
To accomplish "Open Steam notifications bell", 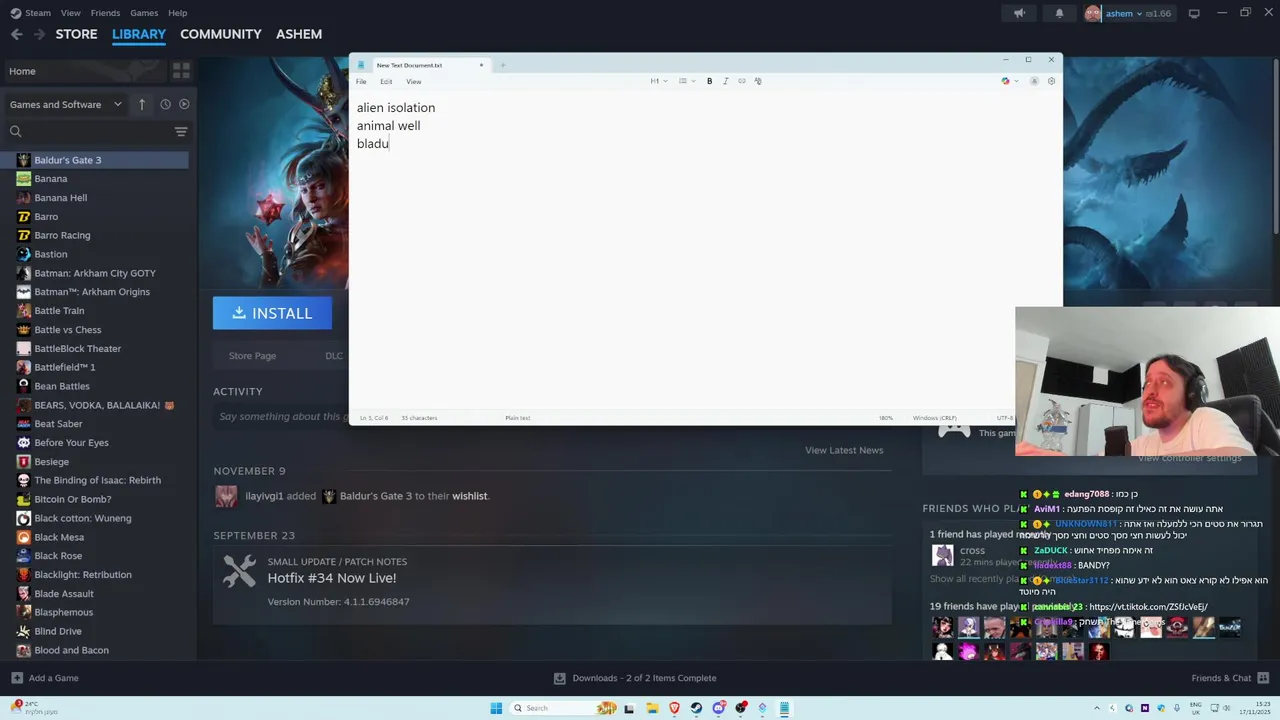I will pos(1059,13).
